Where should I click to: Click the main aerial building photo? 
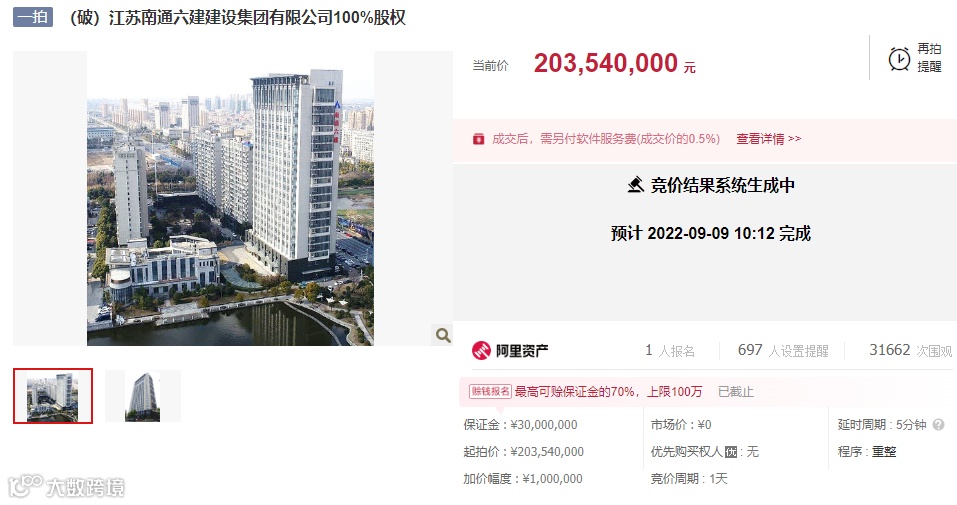pos(230,198)
